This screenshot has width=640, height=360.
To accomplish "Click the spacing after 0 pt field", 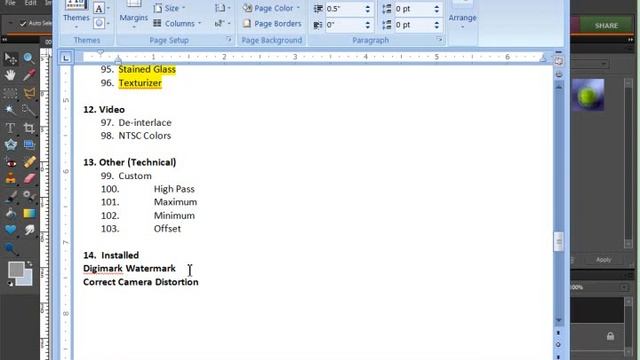I will [413, 24].
